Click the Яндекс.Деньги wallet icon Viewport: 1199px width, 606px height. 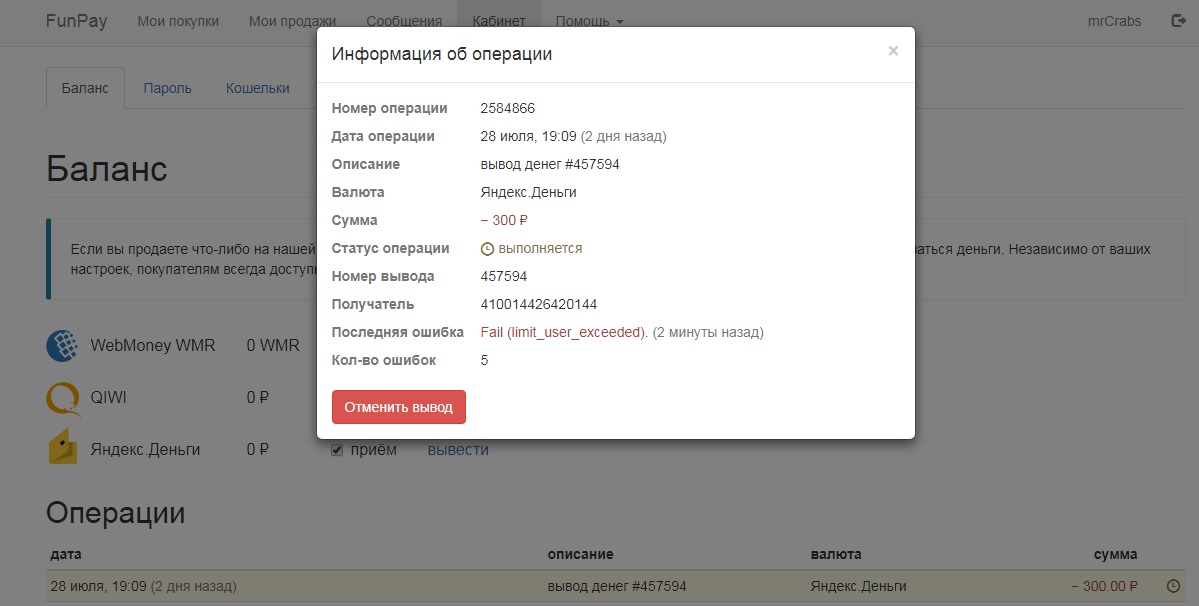coord(63,448)
